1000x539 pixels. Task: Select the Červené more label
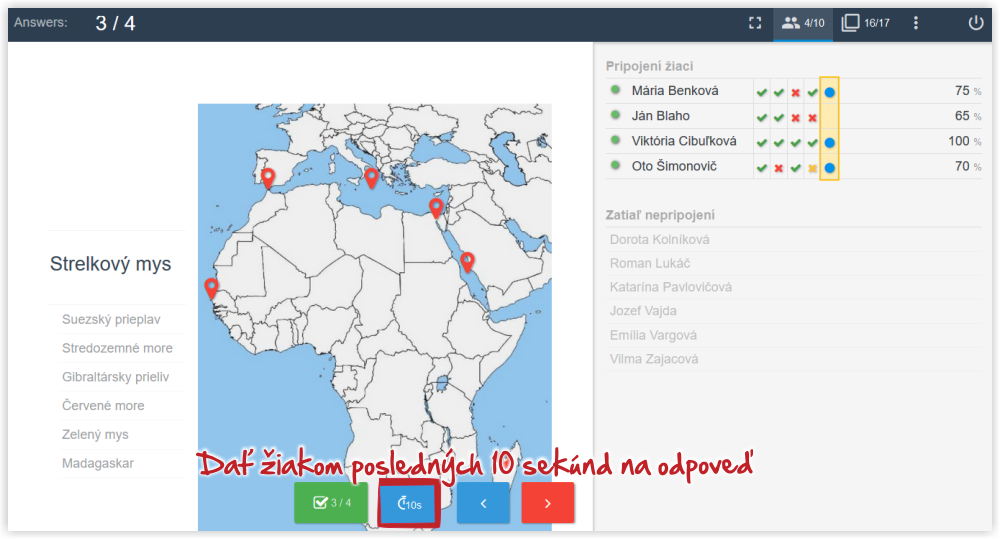[x=103, y=406]
